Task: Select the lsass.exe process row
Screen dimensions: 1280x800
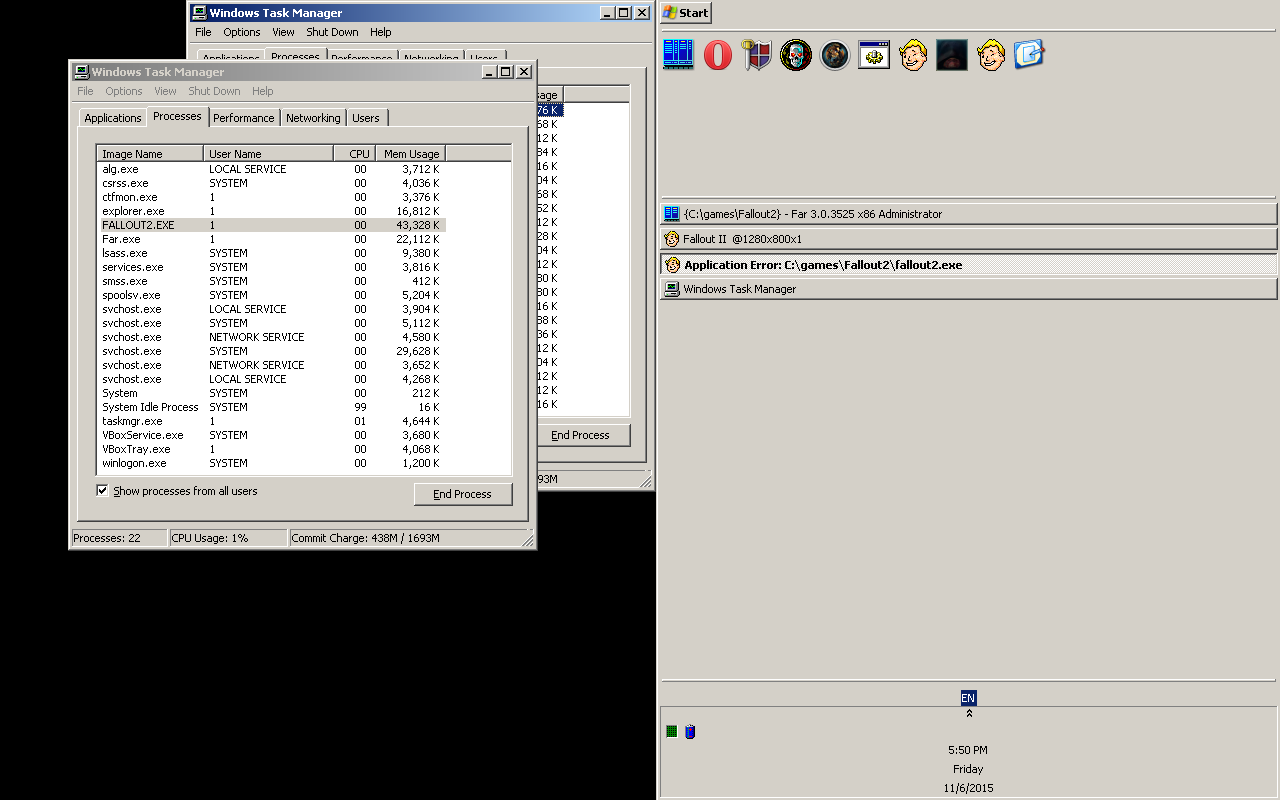Action: pos(271,253)
